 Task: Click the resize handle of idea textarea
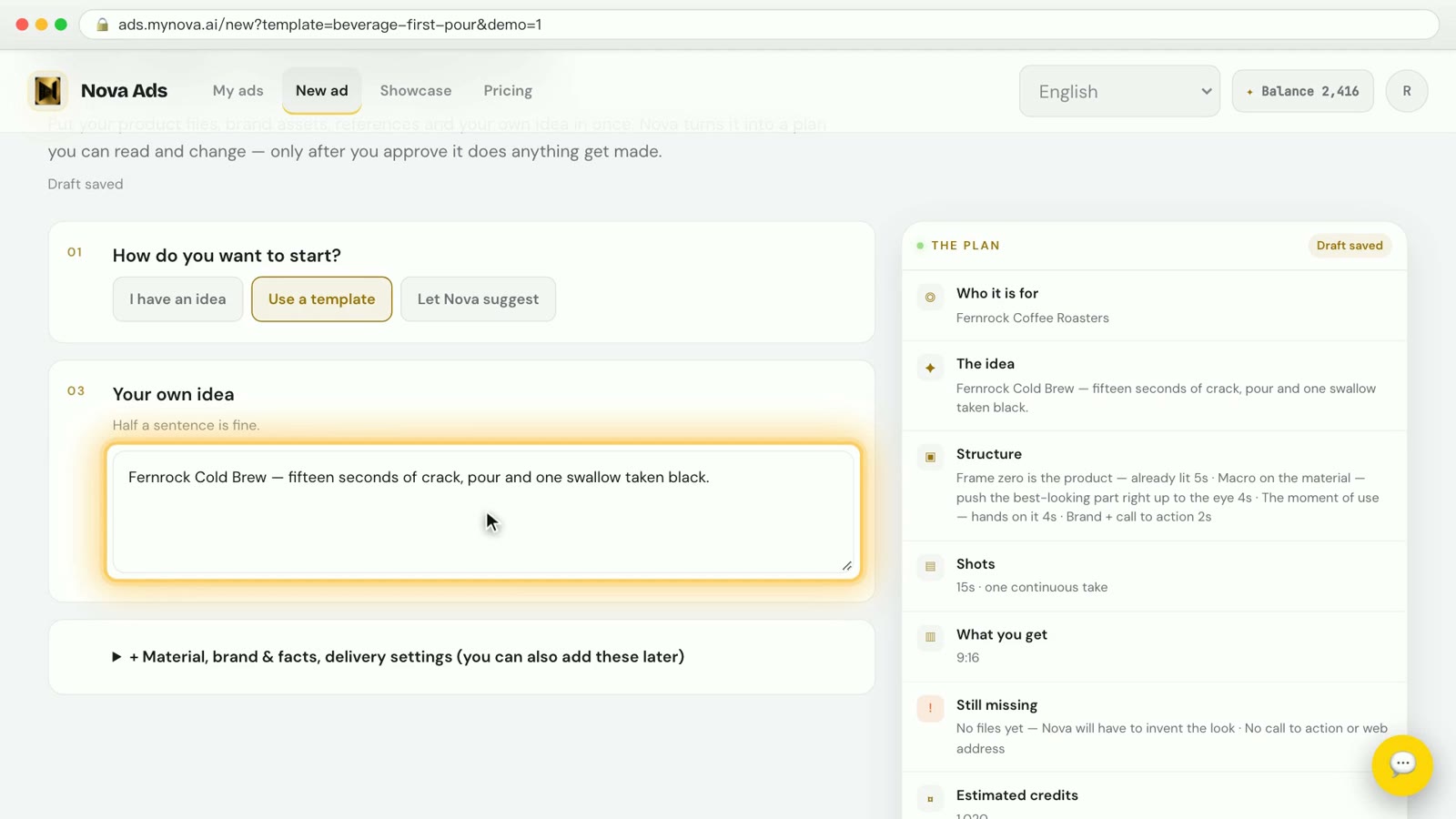[846, 565]
